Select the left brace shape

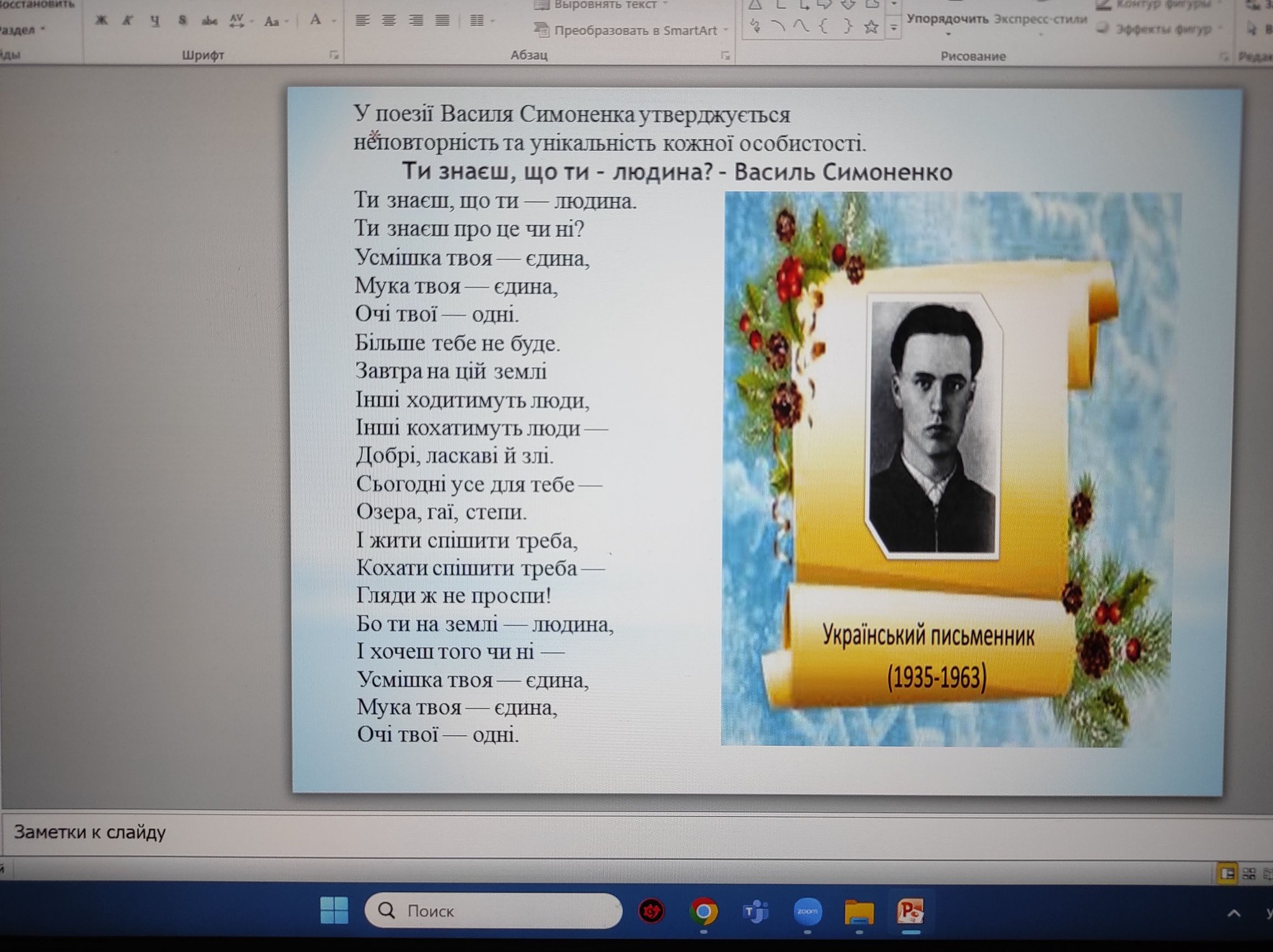click(824, 27)
